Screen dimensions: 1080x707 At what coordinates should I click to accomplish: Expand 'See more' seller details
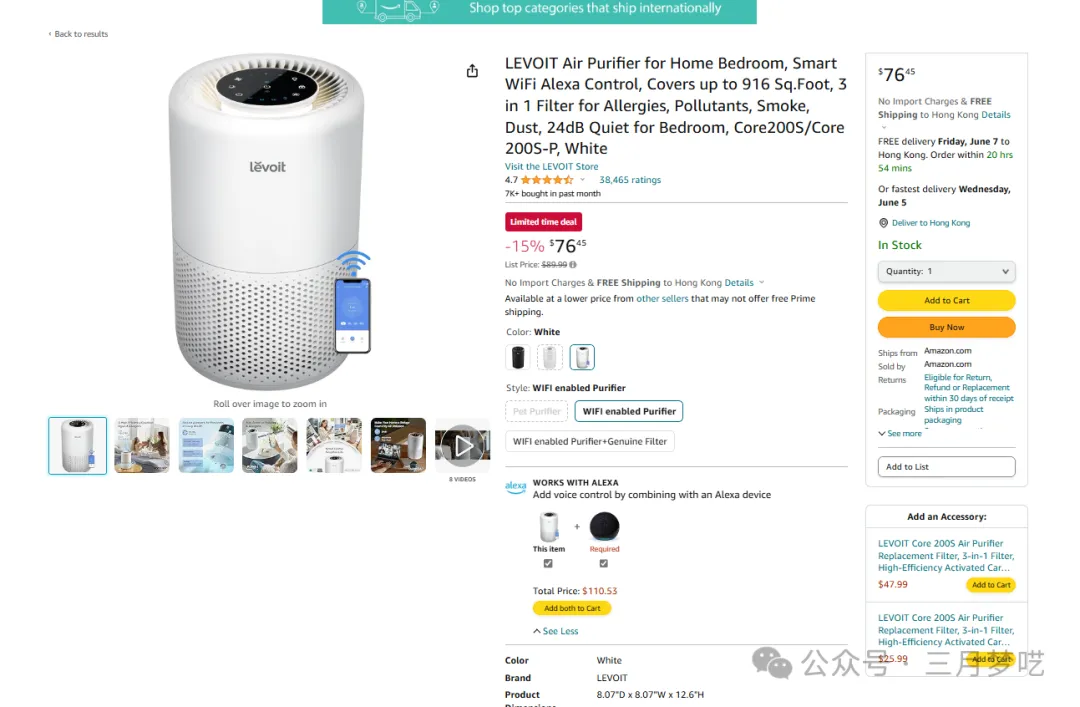[900, 433]
